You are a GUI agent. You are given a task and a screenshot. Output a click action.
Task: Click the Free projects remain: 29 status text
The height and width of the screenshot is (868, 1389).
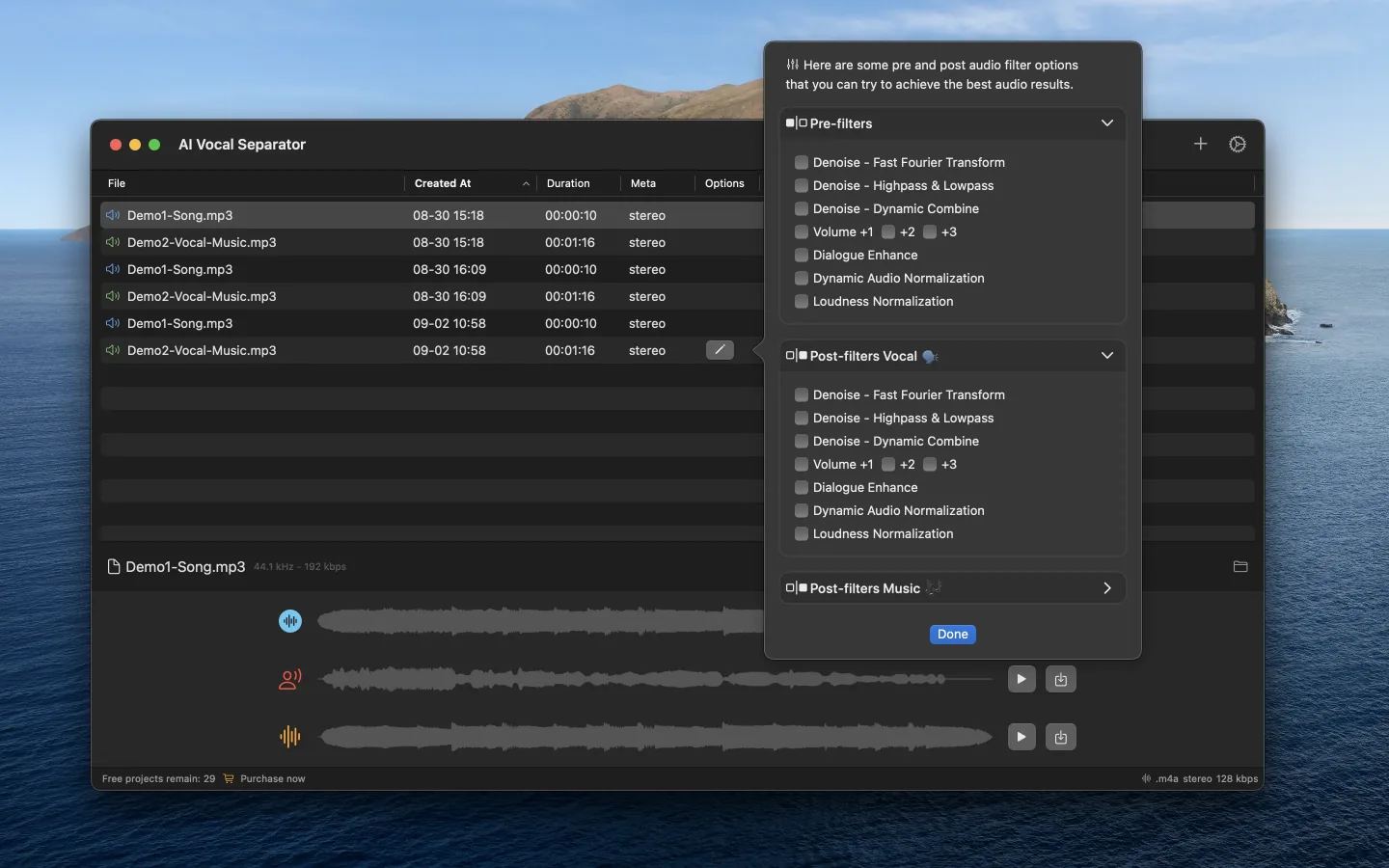[x=158, y=778]
